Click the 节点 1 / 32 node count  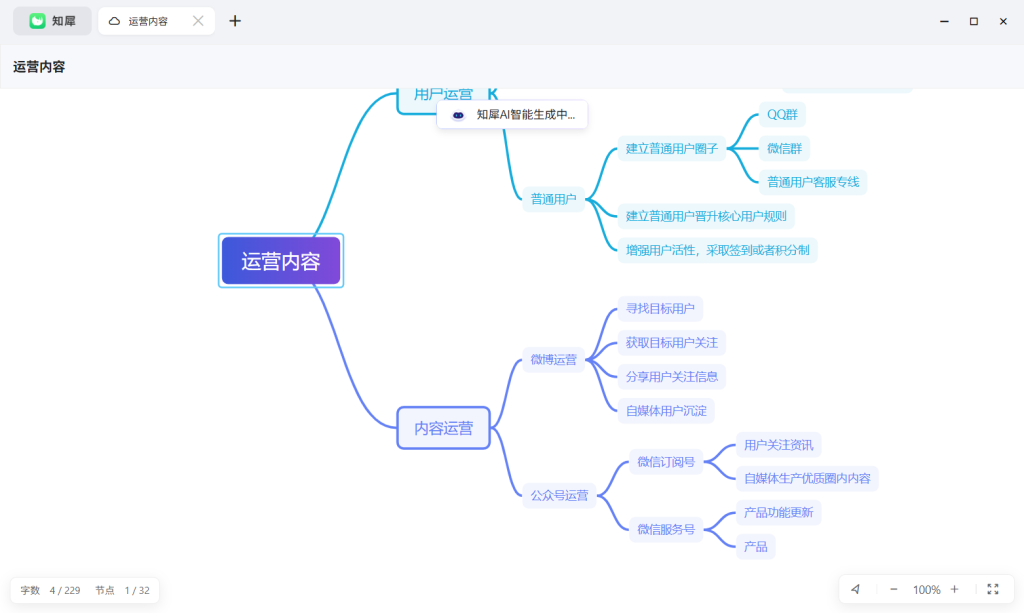pyautogui.click(x=122, y=590)
